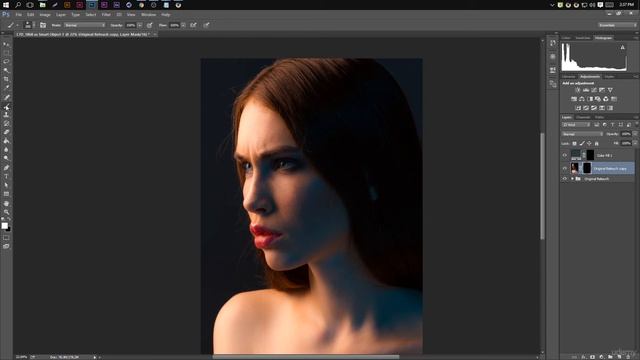Select the Zoom tool
This screenshot has height=360, width=640.
6,212
